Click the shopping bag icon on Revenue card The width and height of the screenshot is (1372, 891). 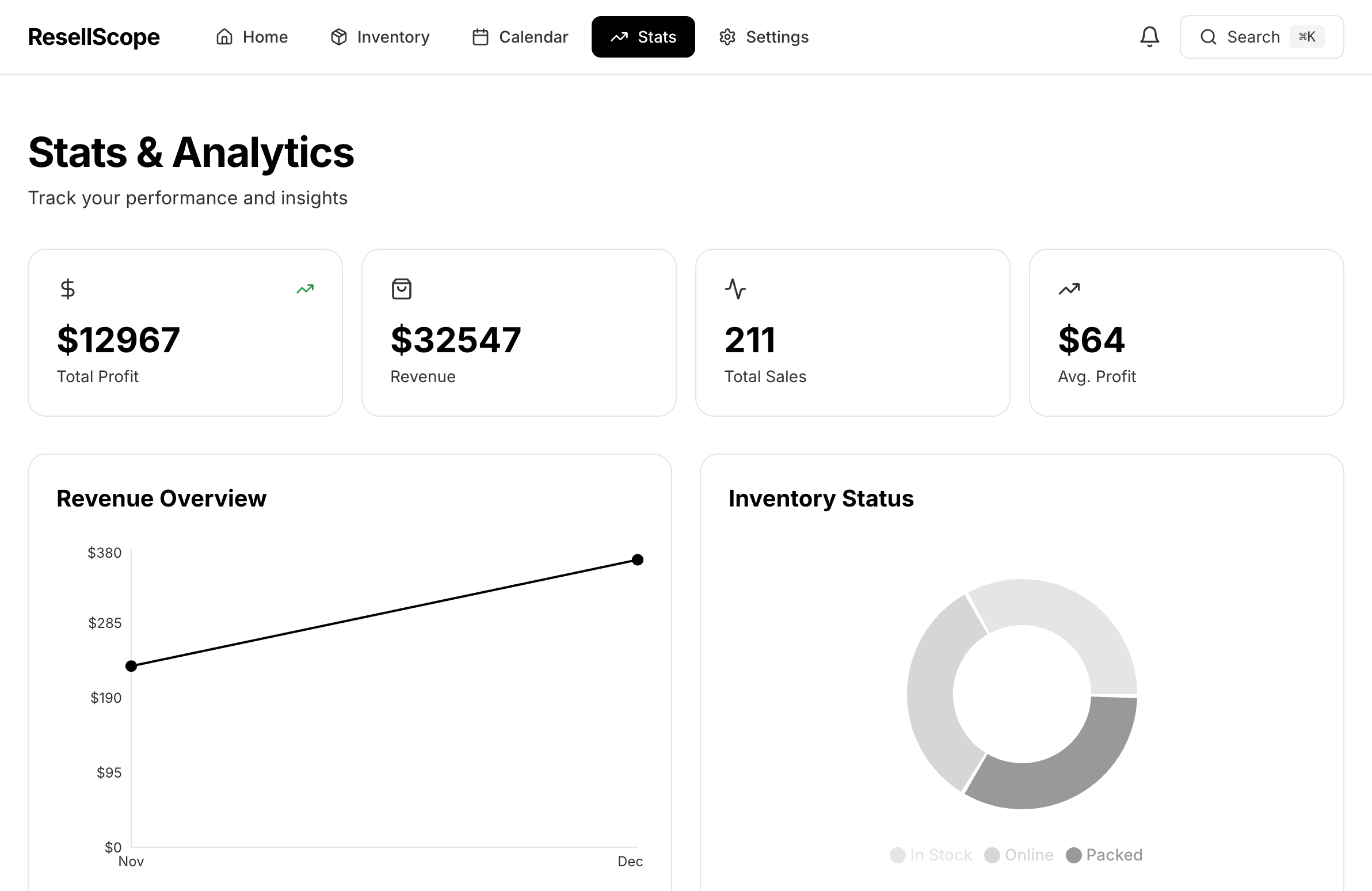coord(401,288)
